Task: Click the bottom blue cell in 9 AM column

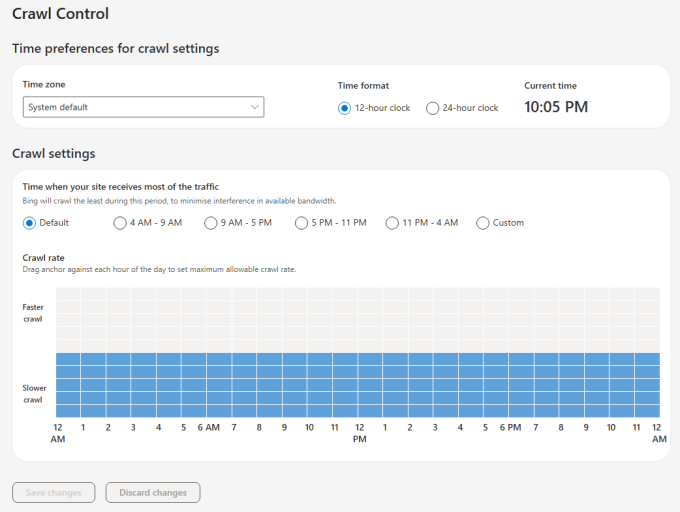Action: [294, 411]
